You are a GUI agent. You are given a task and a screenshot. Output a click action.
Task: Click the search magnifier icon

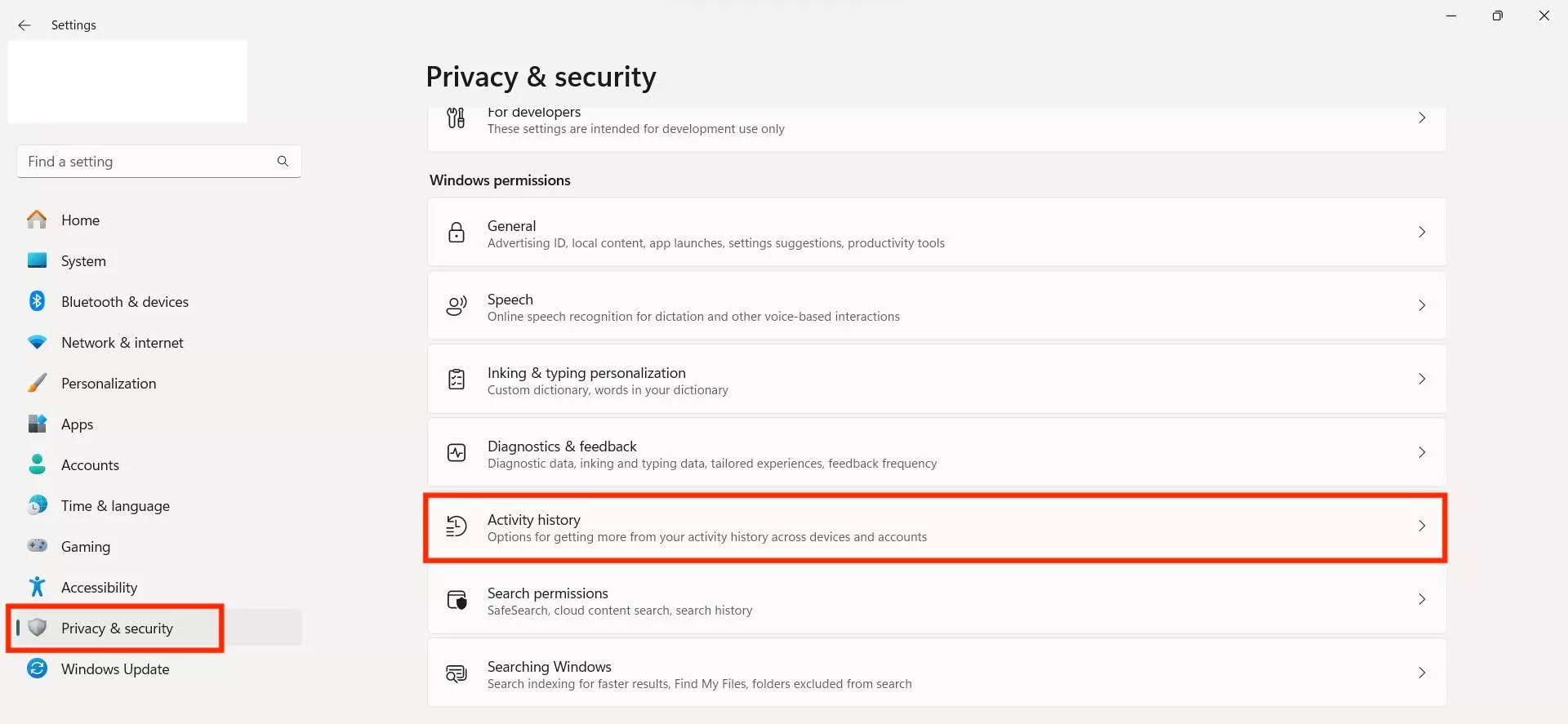tap(283, 162)
